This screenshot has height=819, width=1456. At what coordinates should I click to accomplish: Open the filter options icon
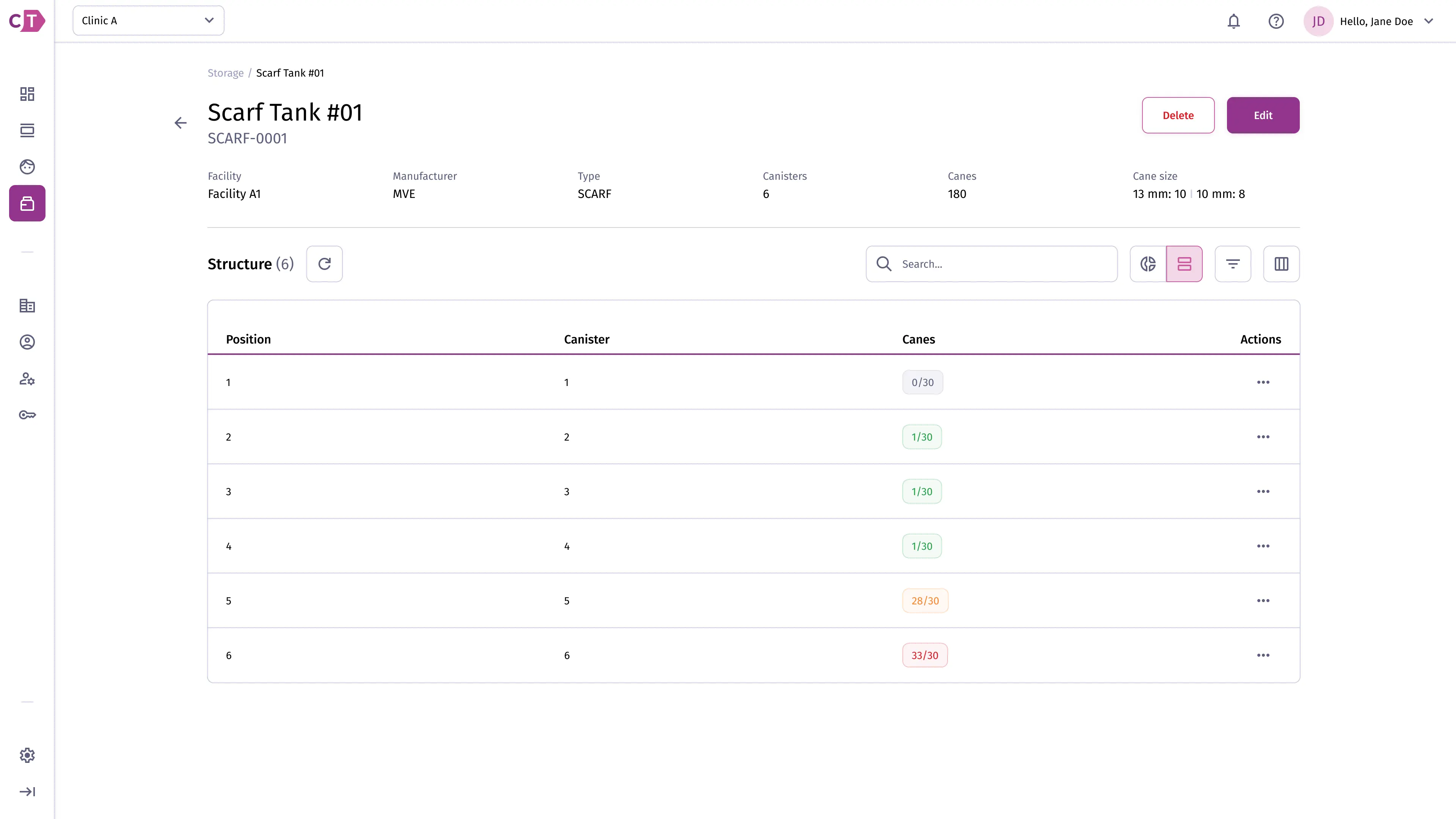pyautogui.click(x=1233, y=264)
